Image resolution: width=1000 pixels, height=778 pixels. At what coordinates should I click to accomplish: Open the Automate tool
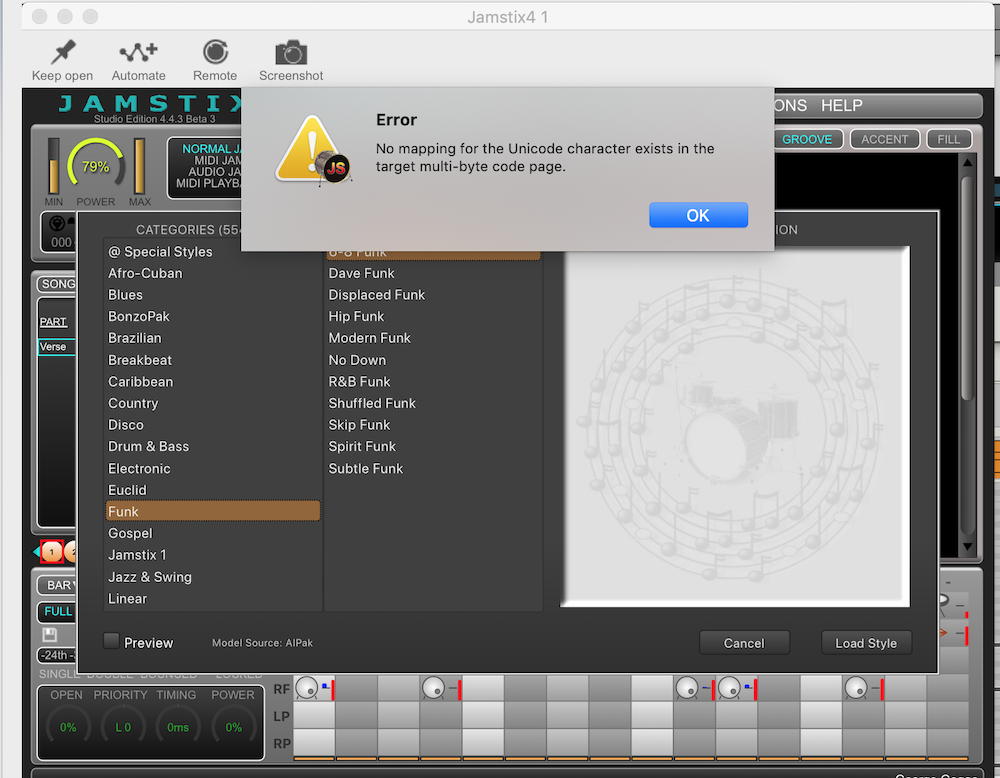[x=138, y=53]
